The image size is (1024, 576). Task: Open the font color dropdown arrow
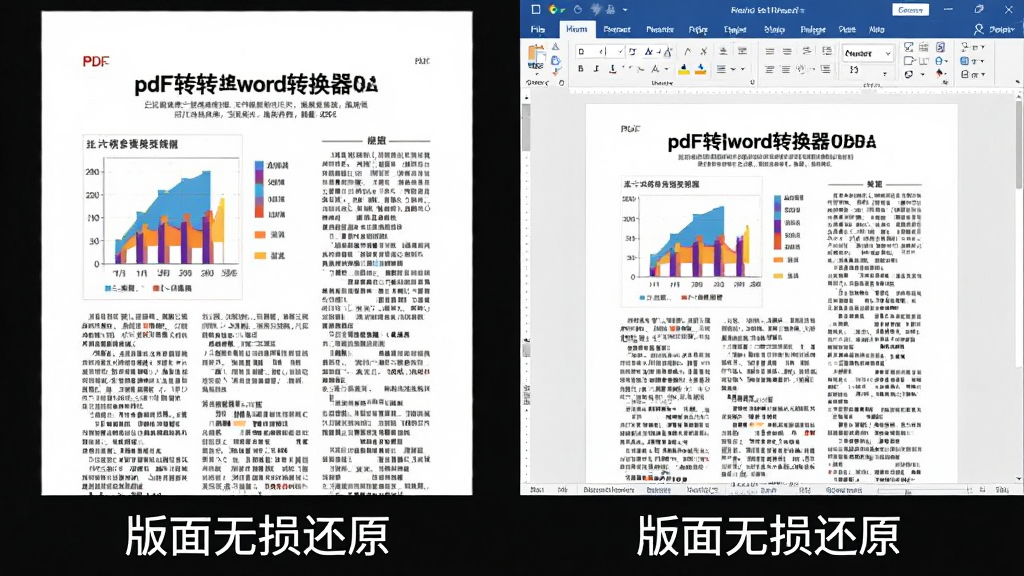(x=666, y=69)
